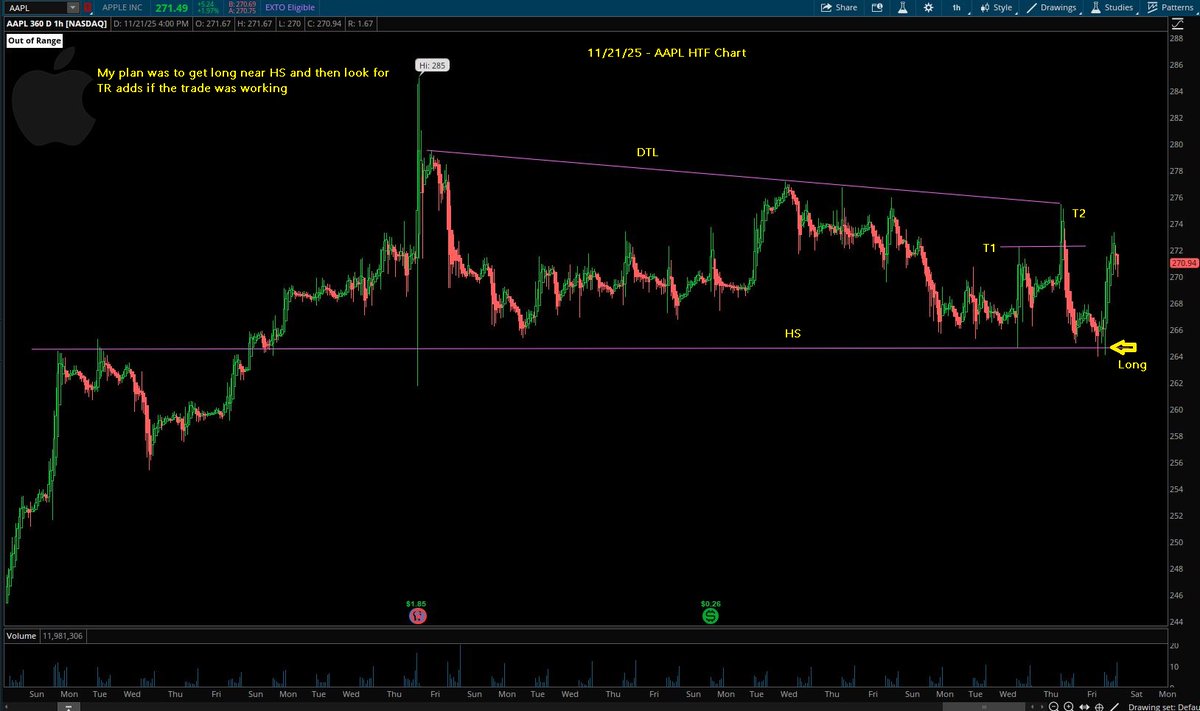This screenshot has height=711, width=1200.
Task: Open chart settings gear icon
Action: coord(929,7)
